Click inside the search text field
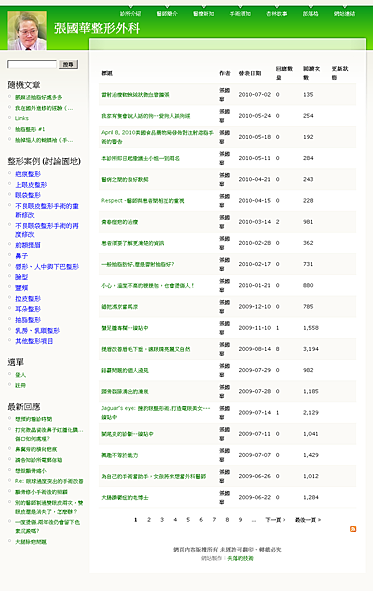Screen dimensions: 373x600 tap(32, 65)
